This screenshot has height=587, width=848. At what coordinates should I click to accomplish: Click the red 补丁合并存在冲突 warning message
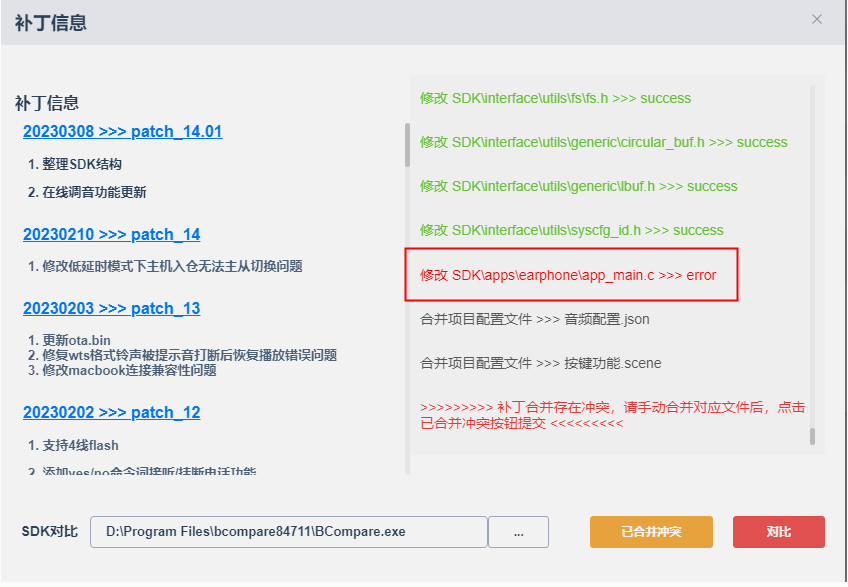click(613, 415)
